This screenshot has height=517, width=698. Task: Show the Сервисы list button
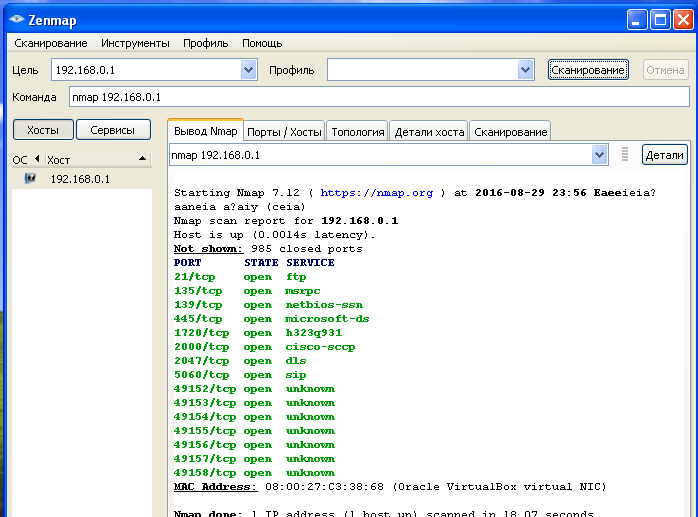pos(113,130)
